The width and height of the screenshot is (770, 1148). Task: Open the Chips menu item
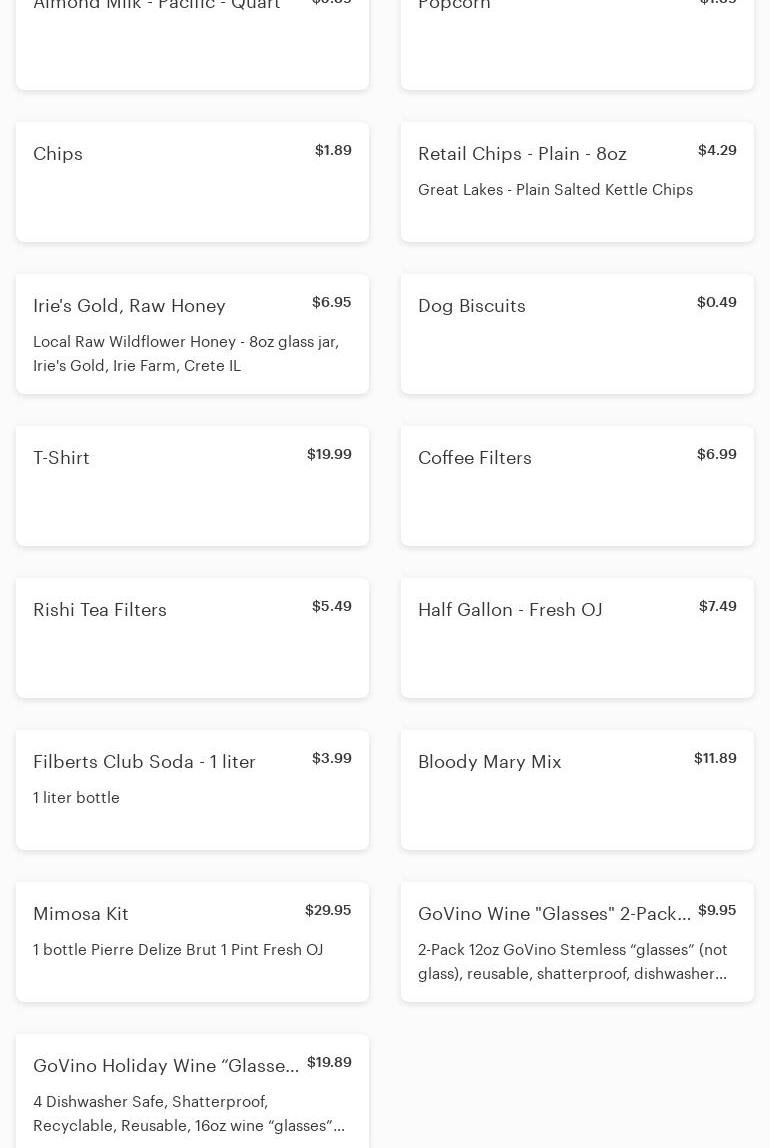click(x=192, y=182)
